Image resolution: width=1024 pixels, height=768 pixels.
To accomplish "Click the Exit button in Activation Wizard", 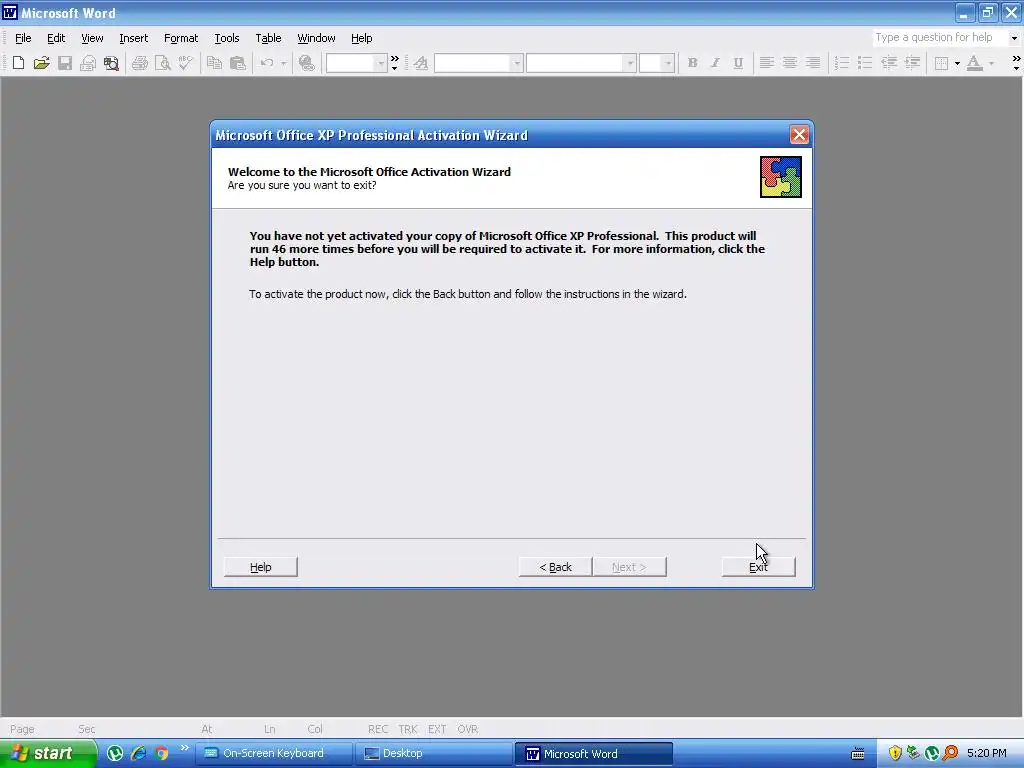I will pos(758,567).
